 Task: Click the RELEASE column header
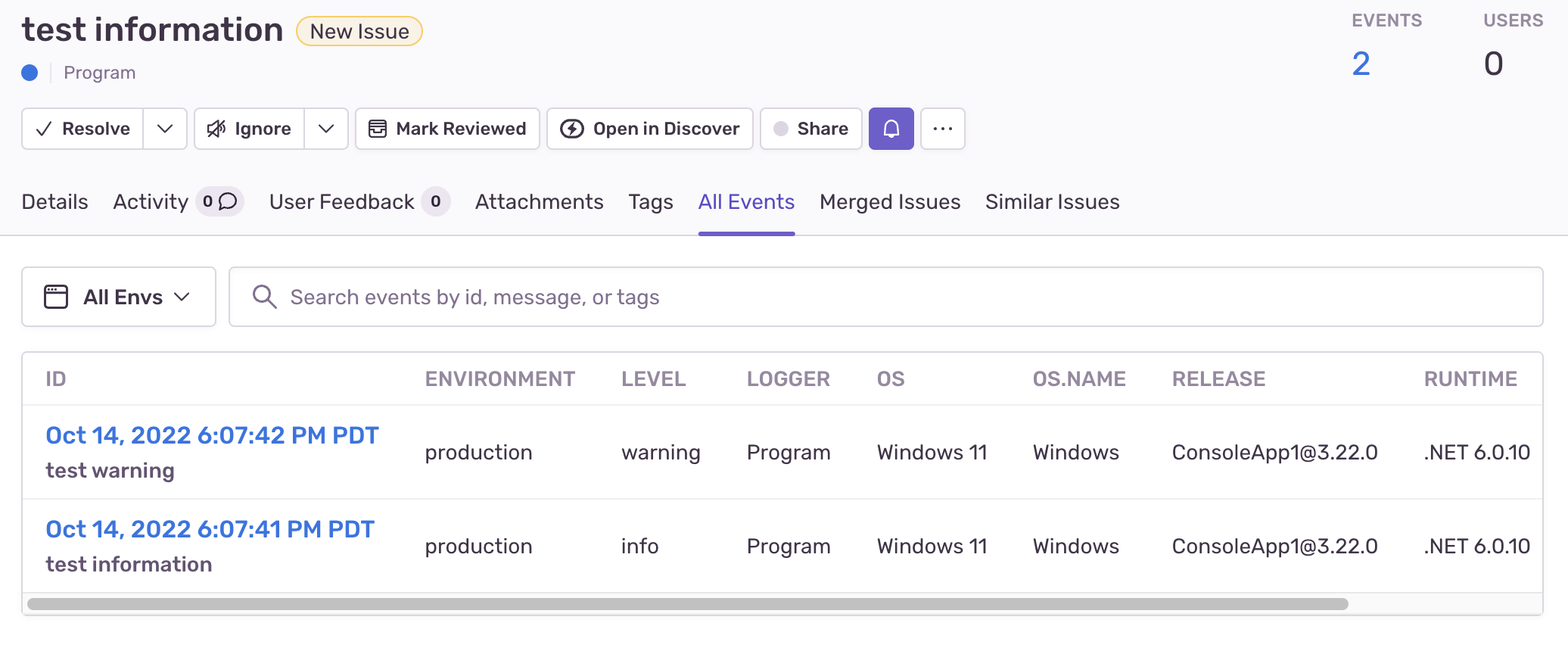point(1218,378)
